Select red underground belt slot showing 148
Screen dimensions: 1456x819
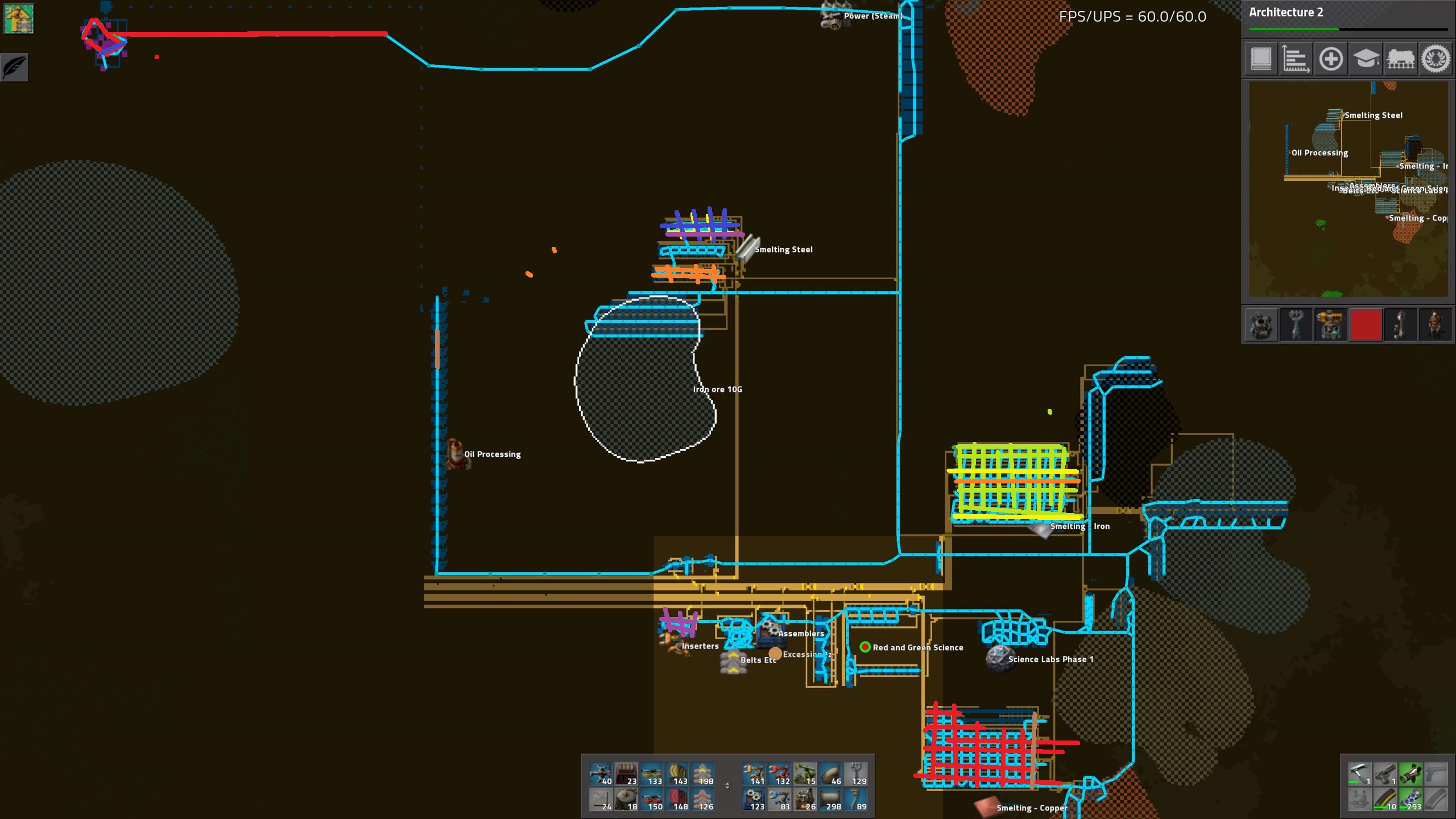[x=677, y=800]
